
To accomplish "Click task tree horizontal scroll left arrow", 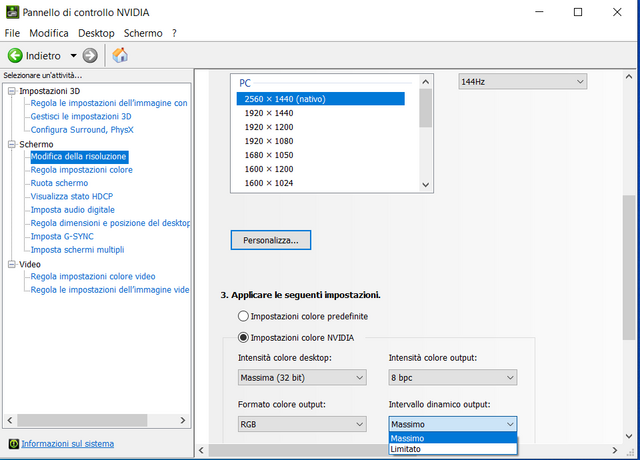I will click(x=10, y=420).
